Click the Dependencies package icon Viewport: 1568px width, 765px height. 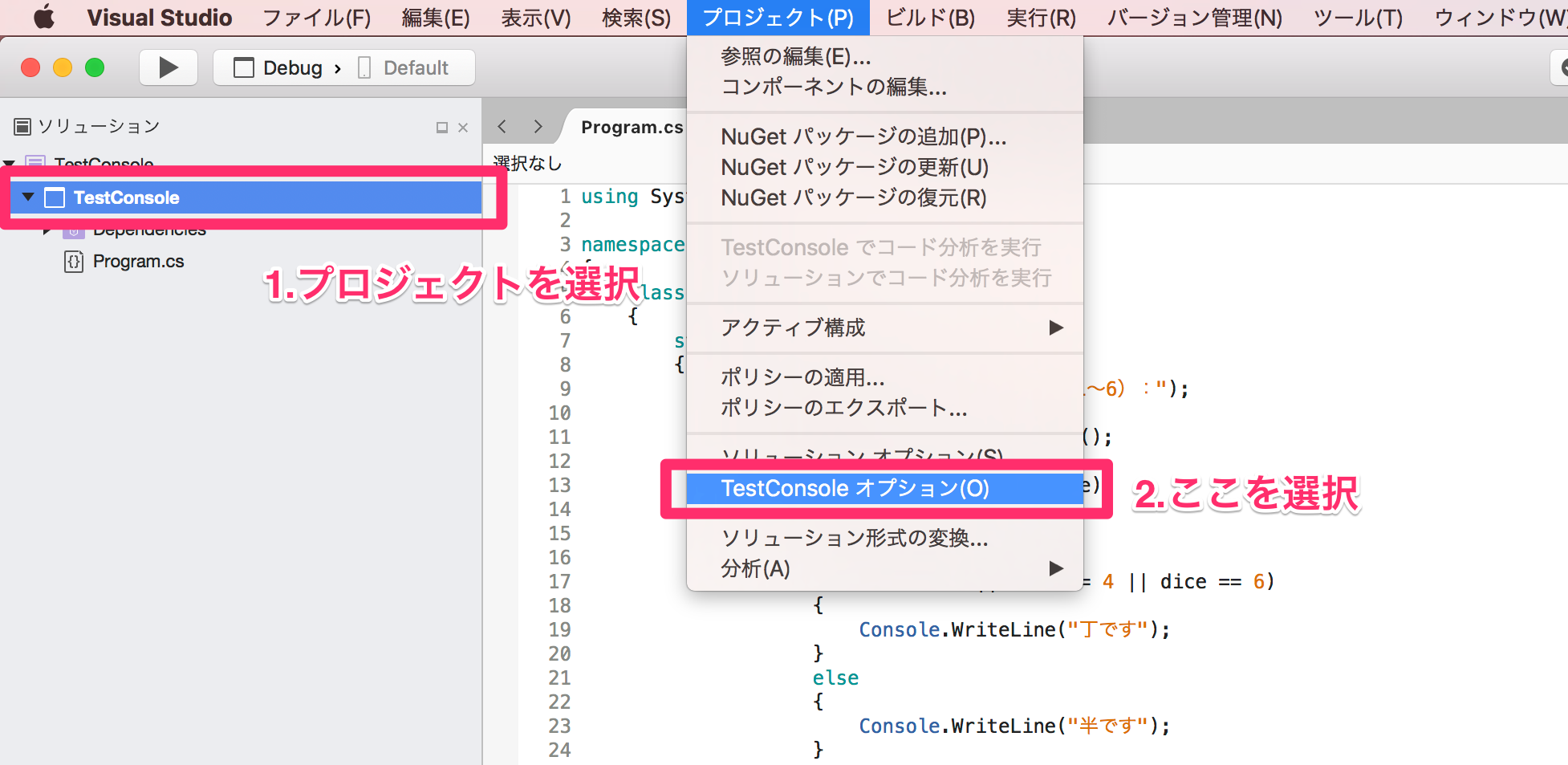tap(72, 229)
